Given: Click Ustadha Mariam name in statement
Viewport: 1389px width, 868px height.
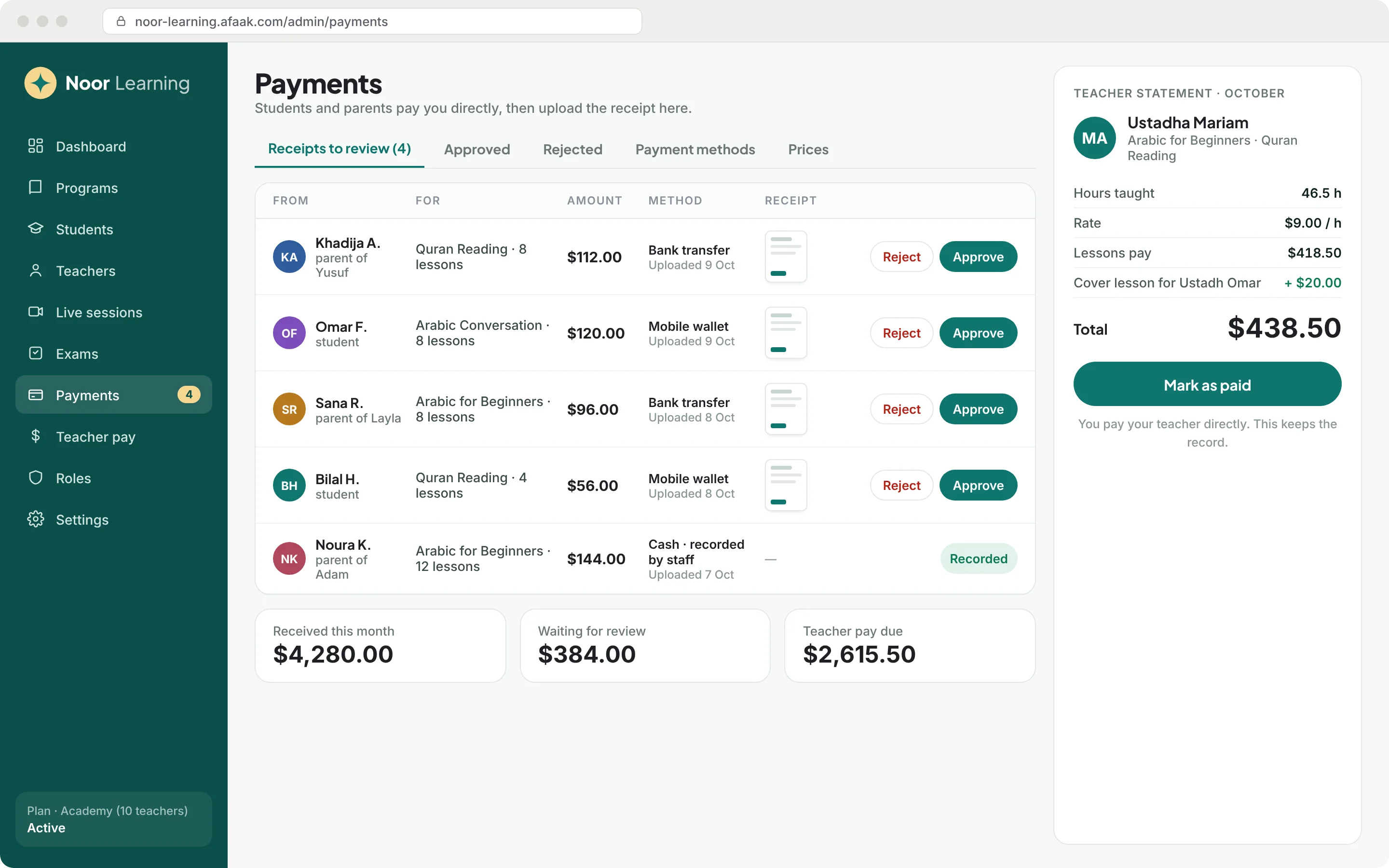Looking at the screenshot, I should coord(1187,122).
